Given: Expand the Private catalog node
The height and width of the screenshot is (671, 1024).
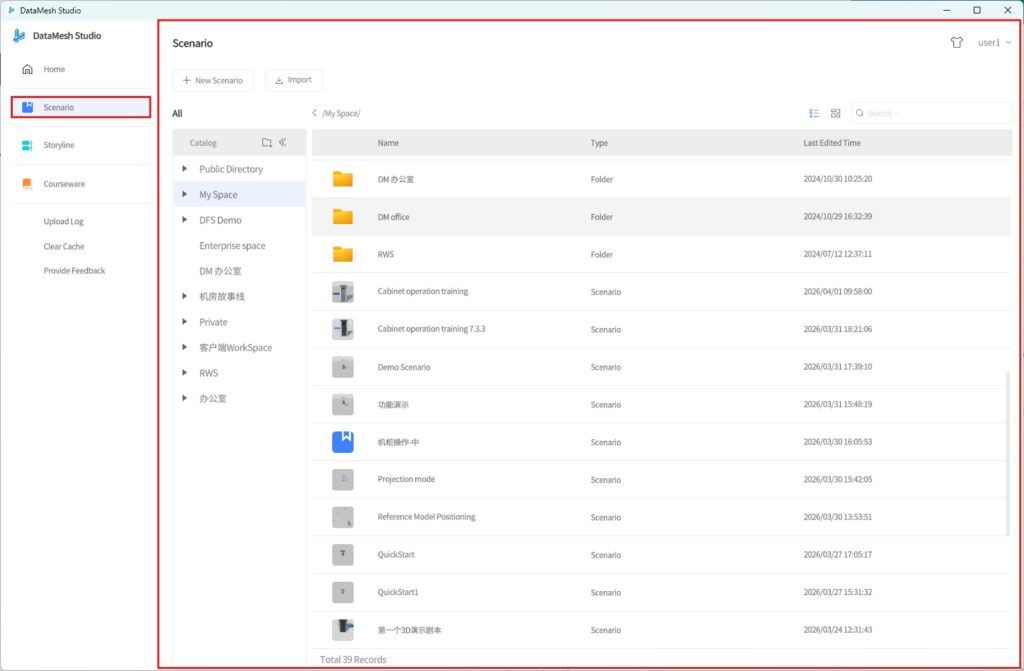Looking at the screenshot, I should (x=185, y=322).
